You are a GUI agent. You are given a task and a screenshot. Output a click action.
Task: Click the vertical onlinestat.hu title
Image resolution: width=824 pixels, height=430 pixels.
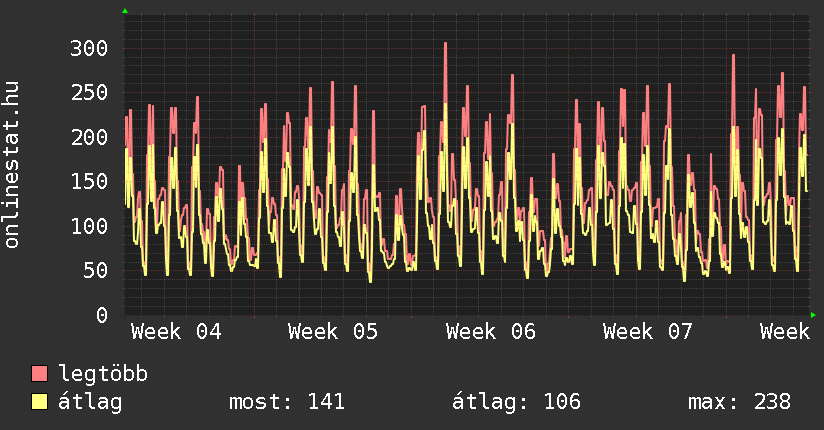(12, 165)
